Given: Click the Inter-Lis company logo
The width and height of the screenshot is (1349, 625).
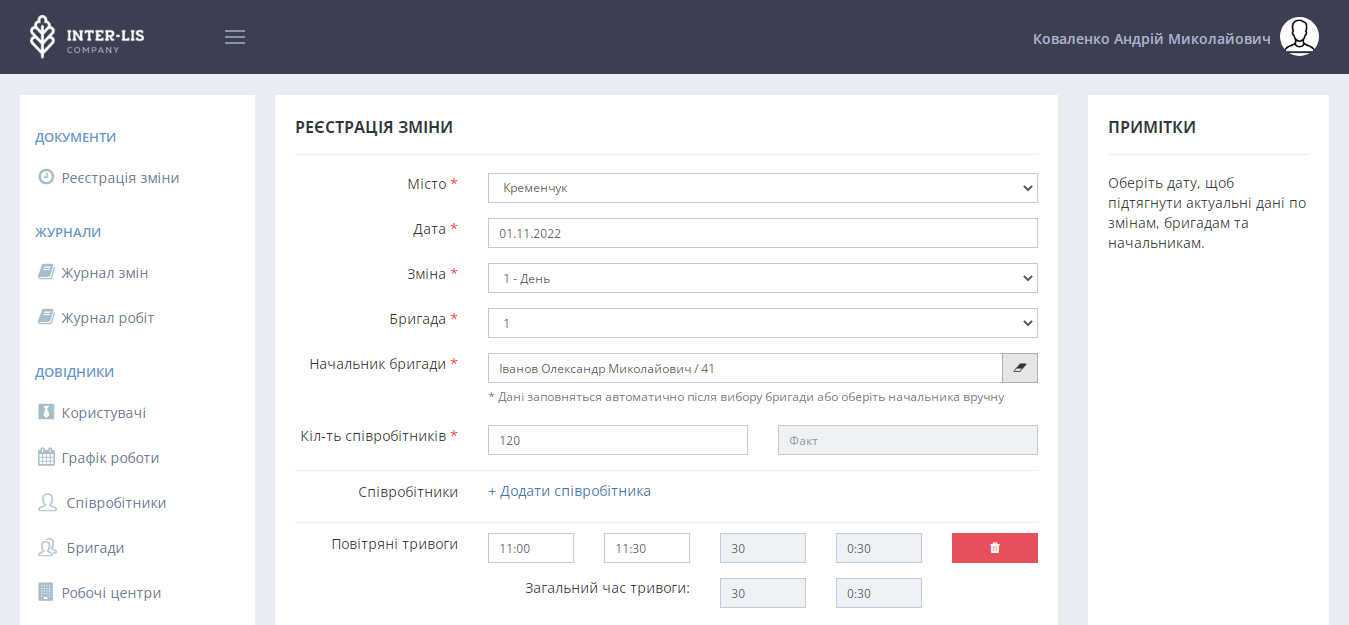Looking at the screenshot, I should (86, 37).
